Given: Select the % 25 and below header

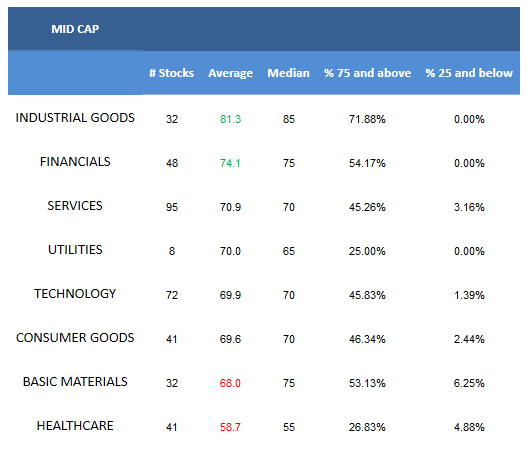Looking at the screenshot, I should point(469,73).
